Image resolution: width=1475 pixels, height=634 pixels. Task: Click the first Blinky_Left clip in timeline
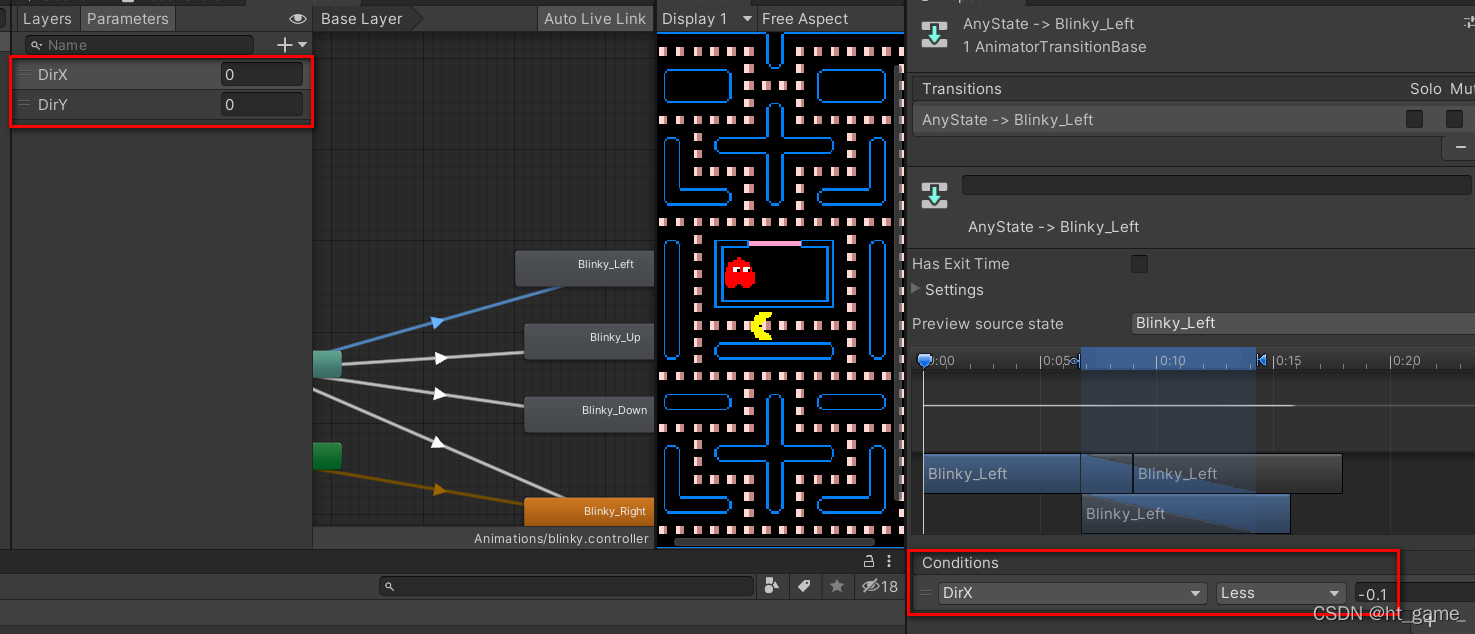click(1001, 473)
